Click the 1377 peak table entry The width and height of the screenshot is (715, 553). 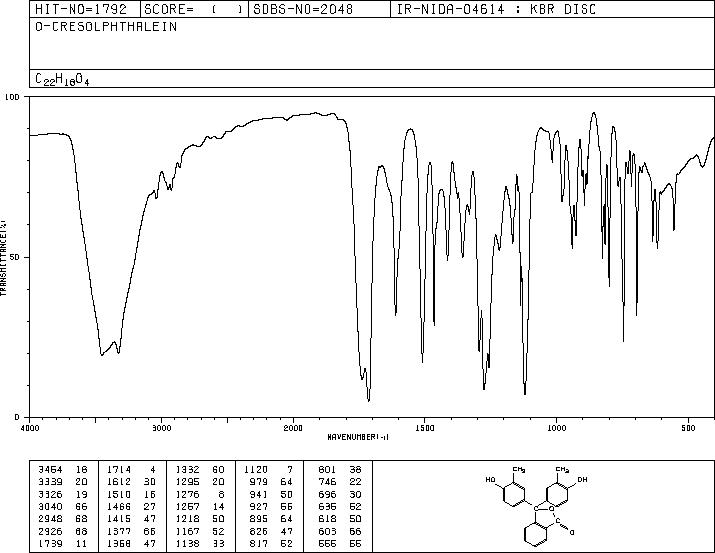point(119,532)
